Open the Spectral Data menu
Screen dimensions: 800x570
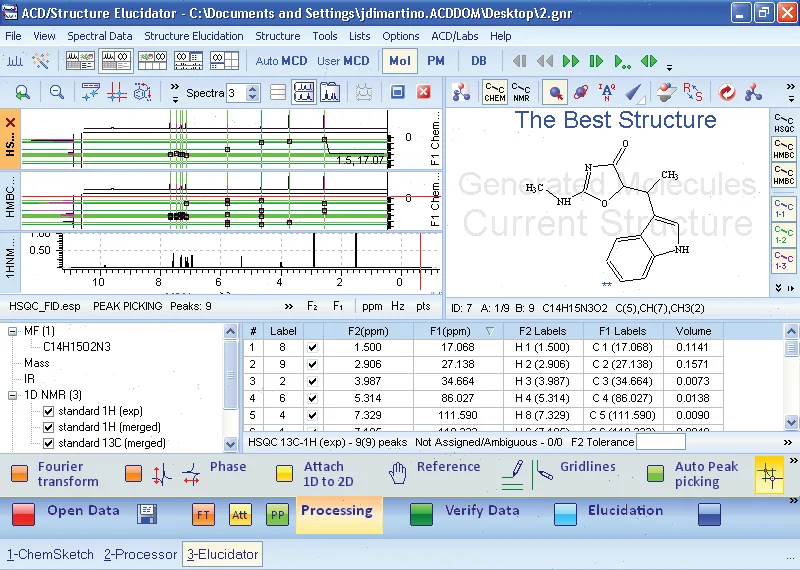coord(99,36)
